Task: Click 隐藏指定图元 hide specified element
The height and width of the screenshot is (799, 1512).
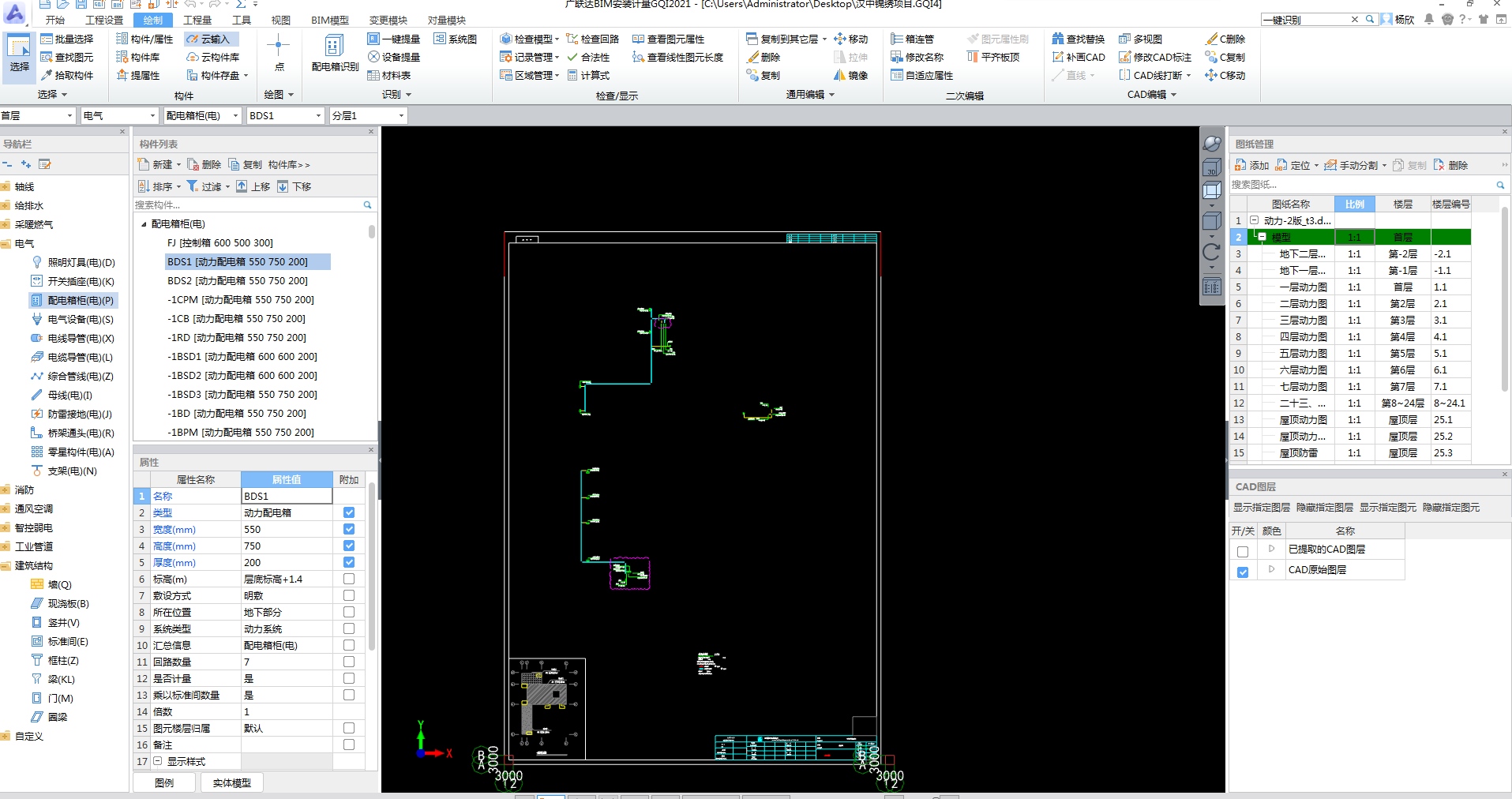Action: [x=1451, y=508]
